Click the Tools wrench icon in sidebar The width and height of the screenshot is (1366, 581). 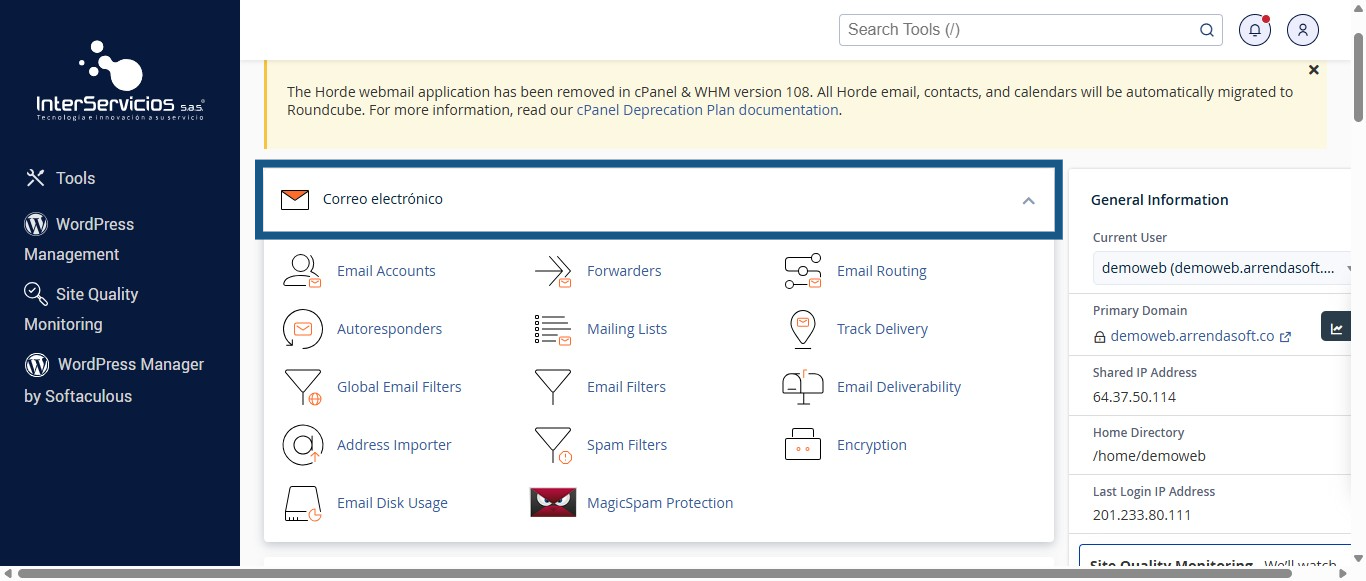(x=35, y=178)
